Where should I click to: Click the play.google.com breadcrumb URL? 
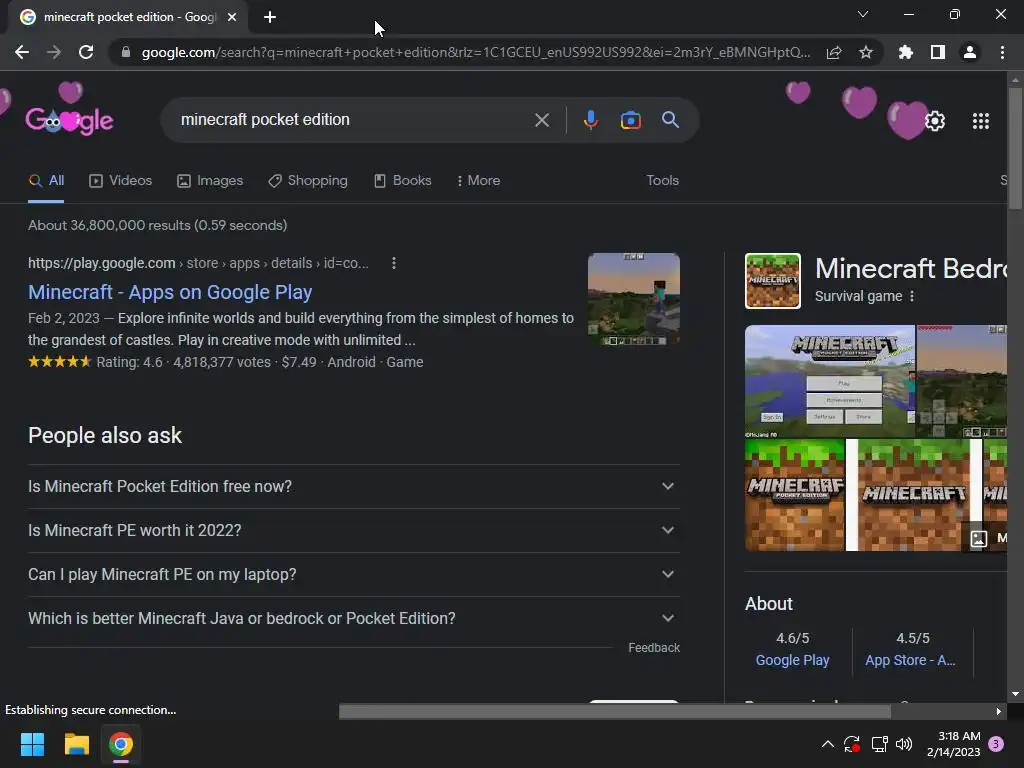[198, 263]
